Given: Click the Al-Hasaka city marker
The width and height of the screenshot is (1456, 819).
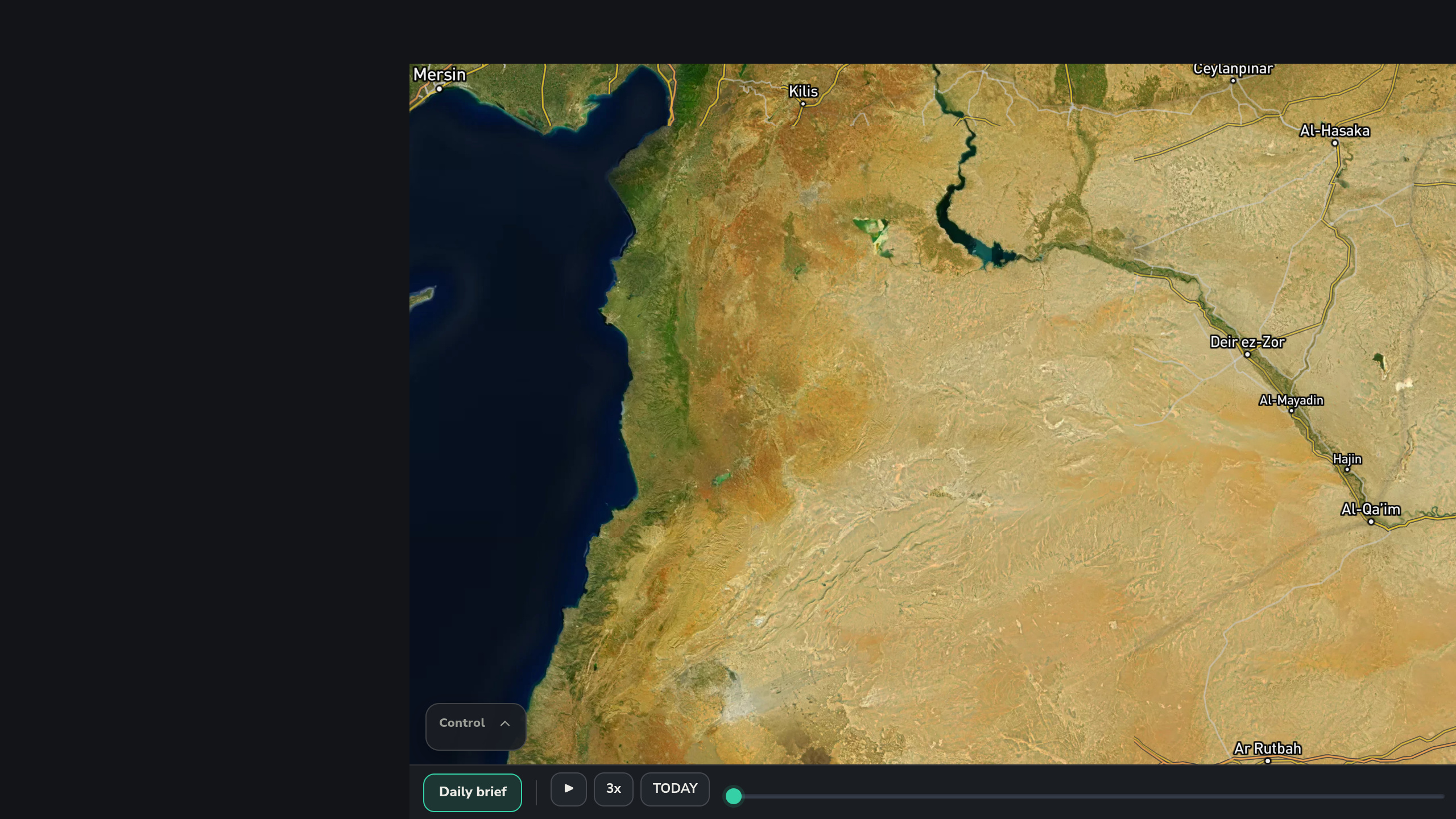Looking at the screenshot, I should point(1335,143).
